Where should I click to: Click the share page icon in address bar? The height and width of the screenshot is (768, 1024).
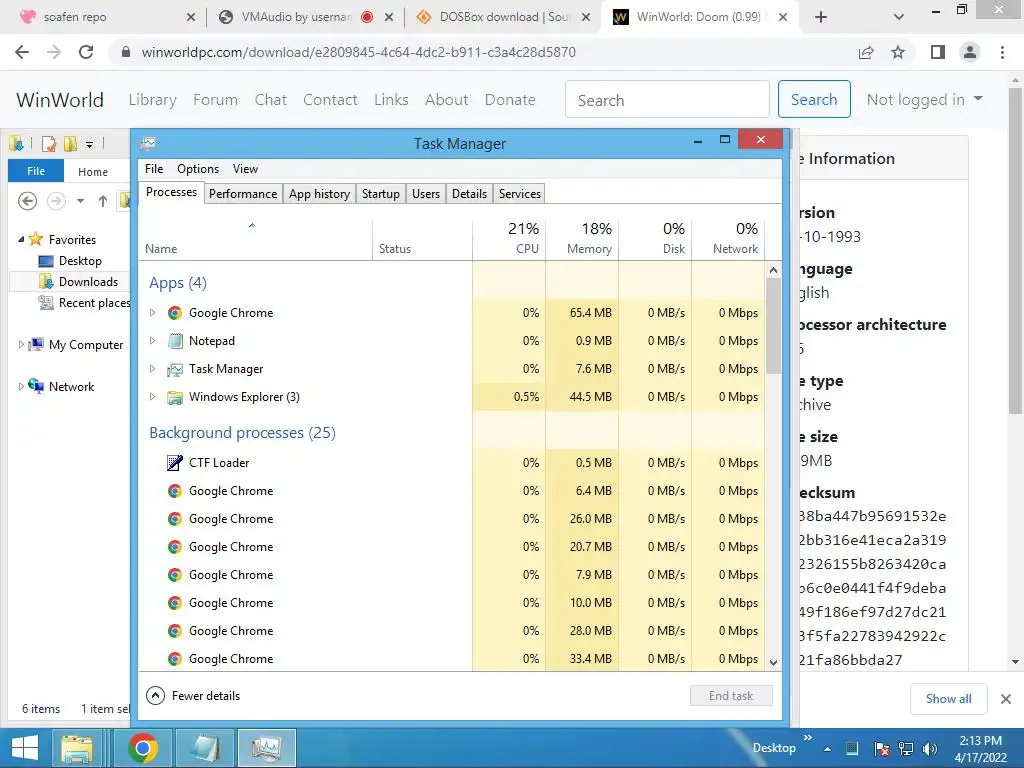click(866, 52)
